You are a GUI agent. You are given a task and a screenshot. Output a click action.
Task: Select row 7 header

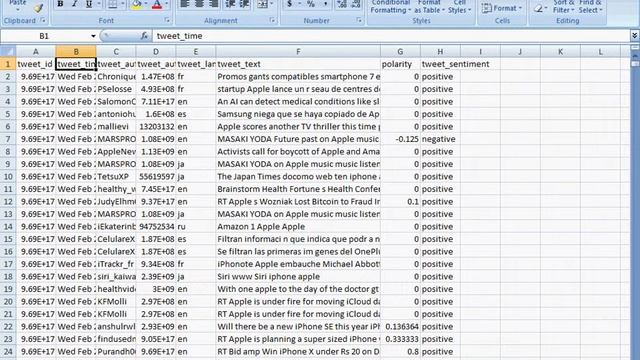[8, 139]
